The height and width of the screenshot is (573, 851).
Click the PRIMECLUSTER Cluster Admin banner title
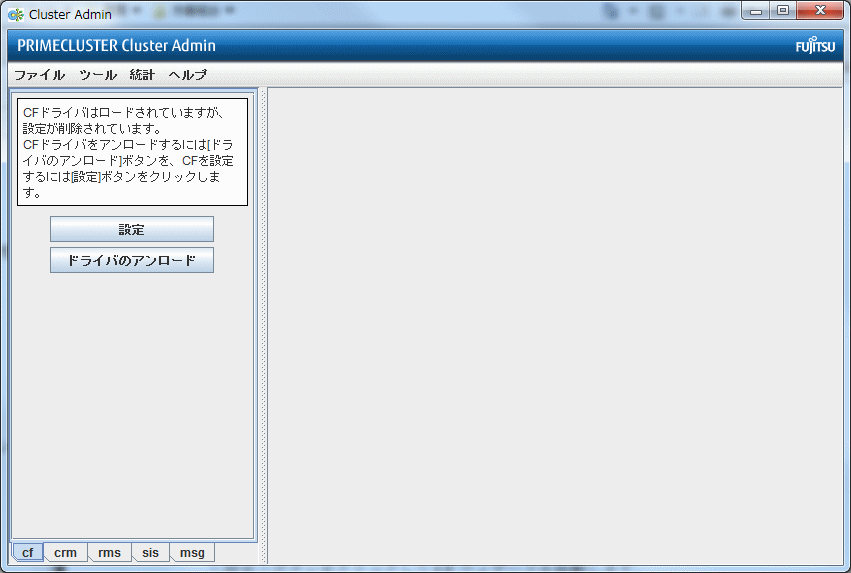point(116,46)
